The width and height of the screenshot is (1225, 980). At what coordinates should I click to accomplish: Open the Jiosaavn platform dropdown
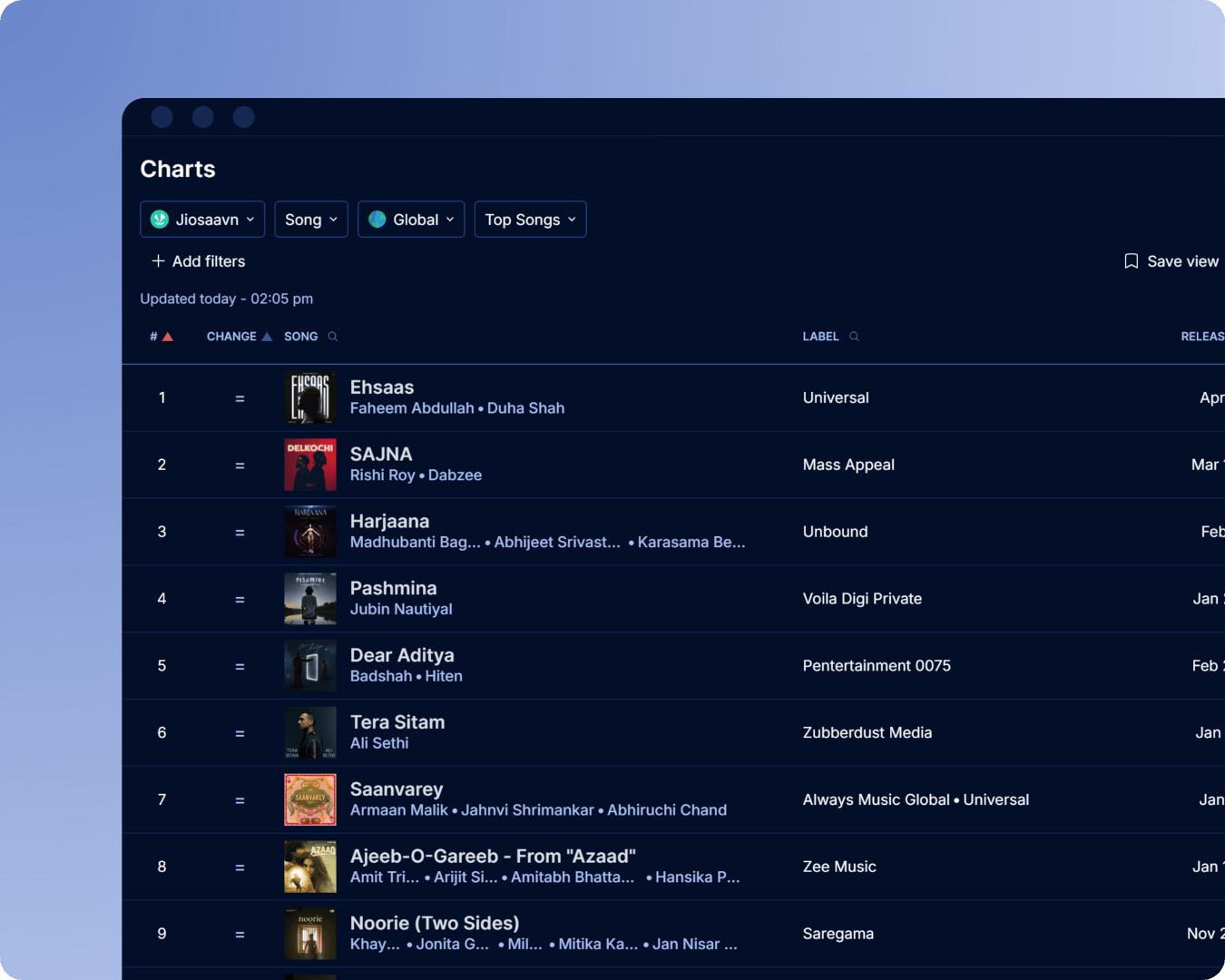tap(201, 219)
